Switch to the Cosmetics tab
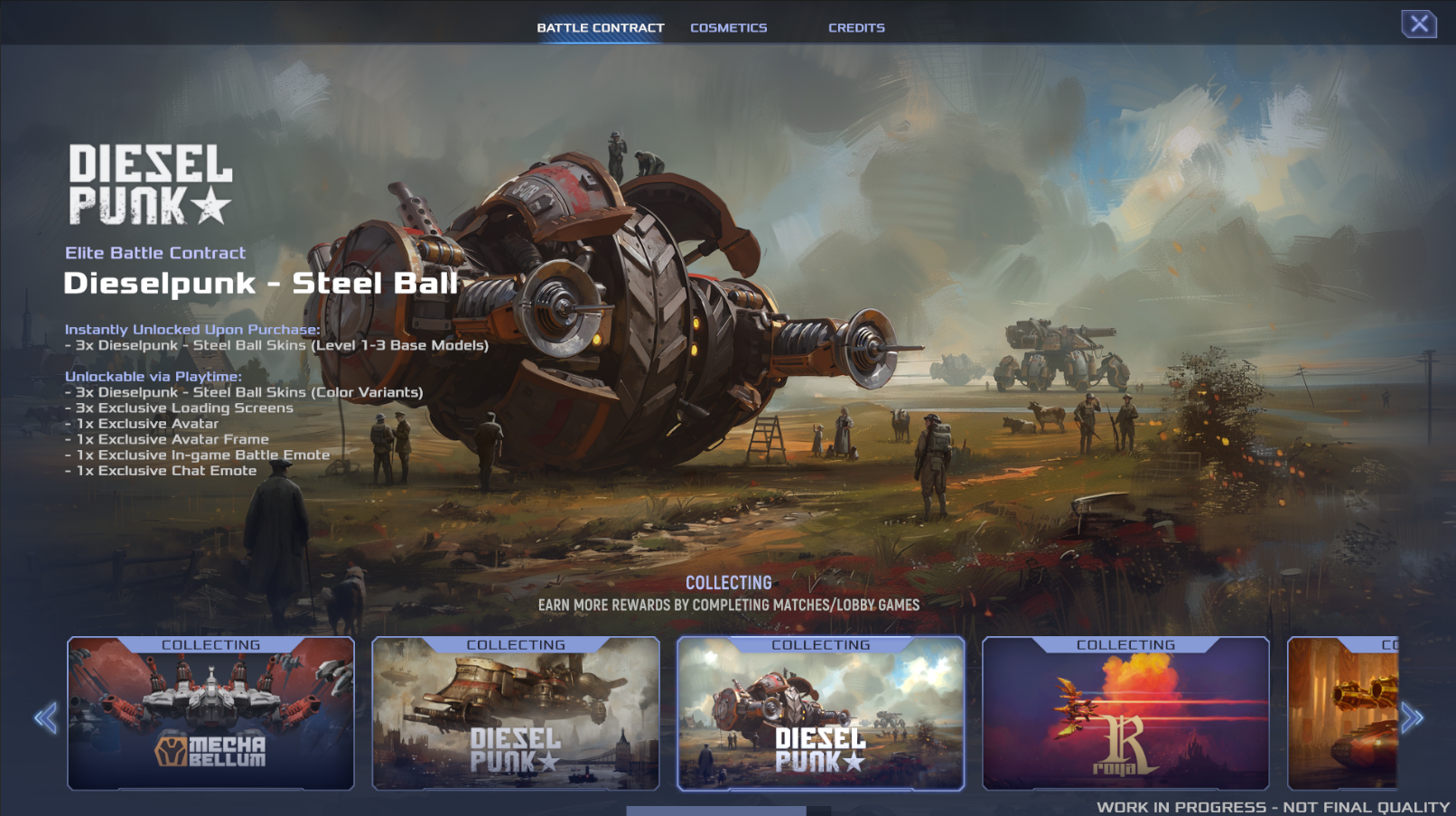The height and width of the screenshot is (816, 1456). click(x=729, y=28)
